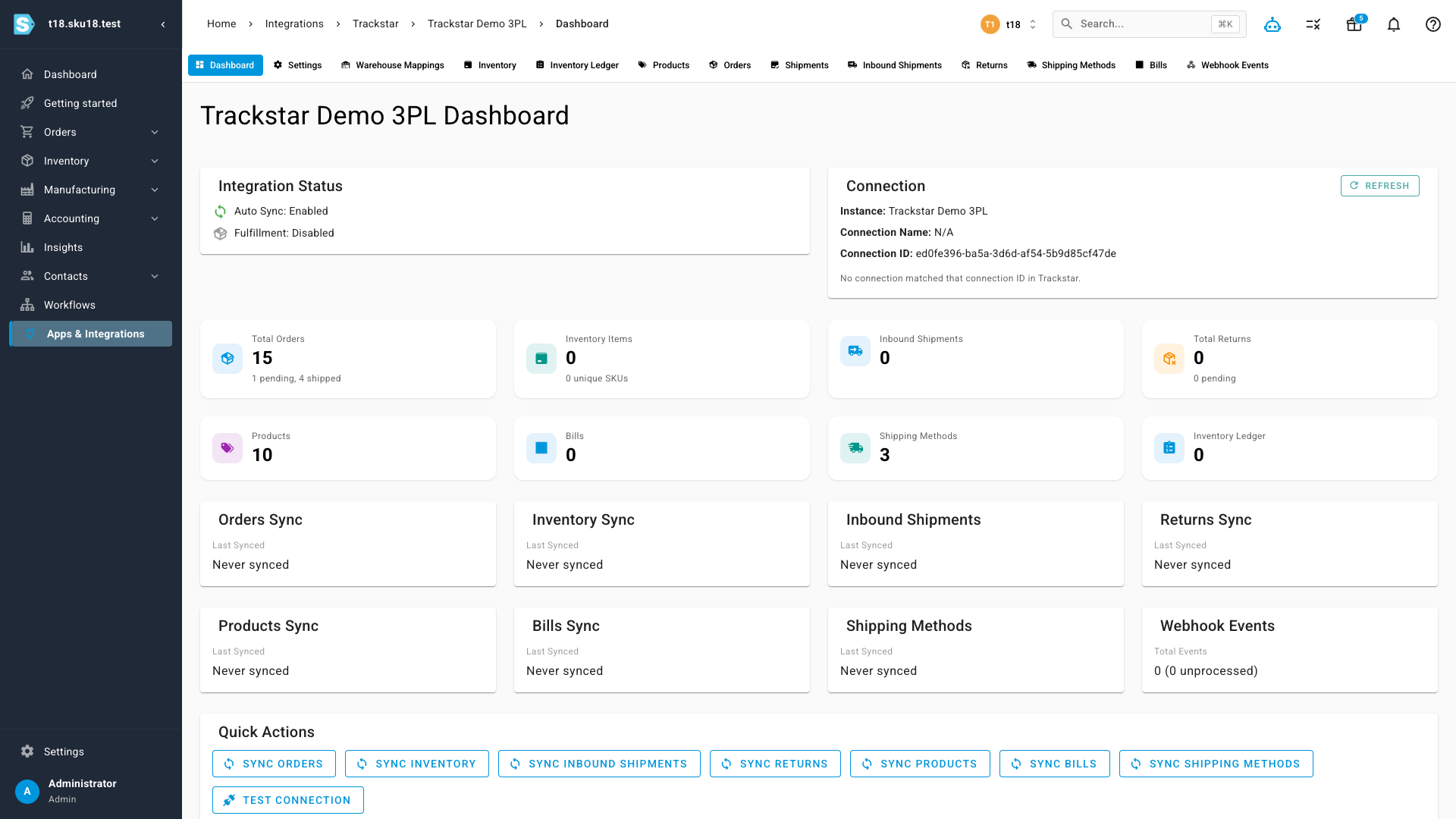Open the Shipments tab

799,65
